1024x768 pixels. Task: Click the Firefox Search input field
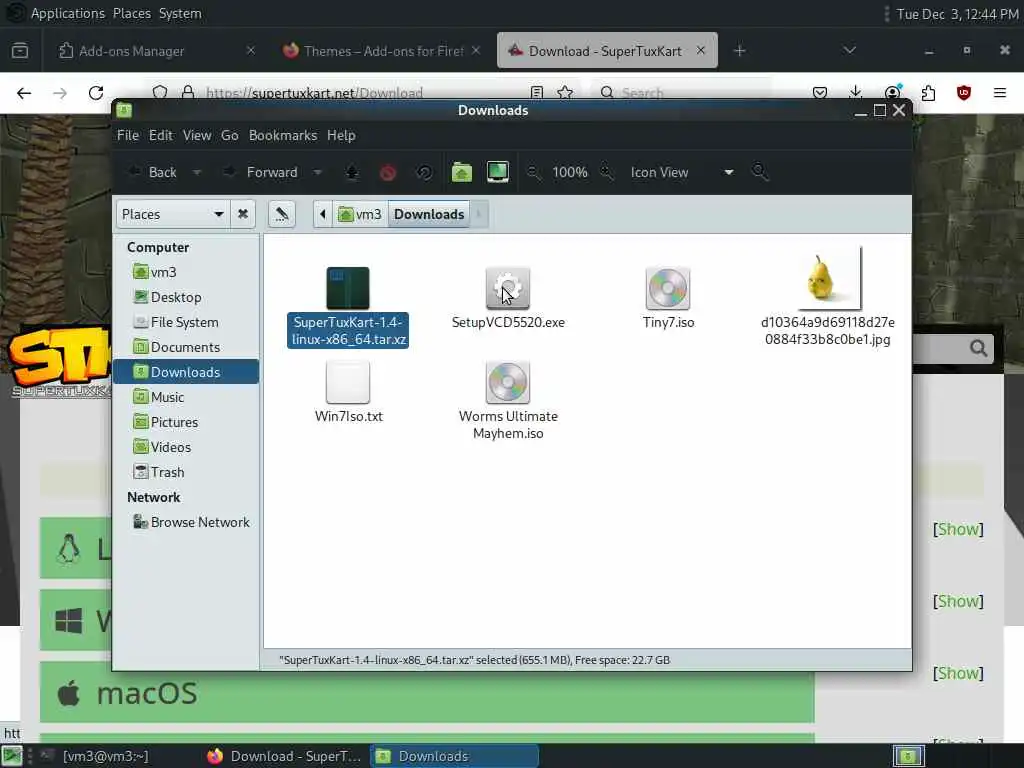click(x=681, y=93)
